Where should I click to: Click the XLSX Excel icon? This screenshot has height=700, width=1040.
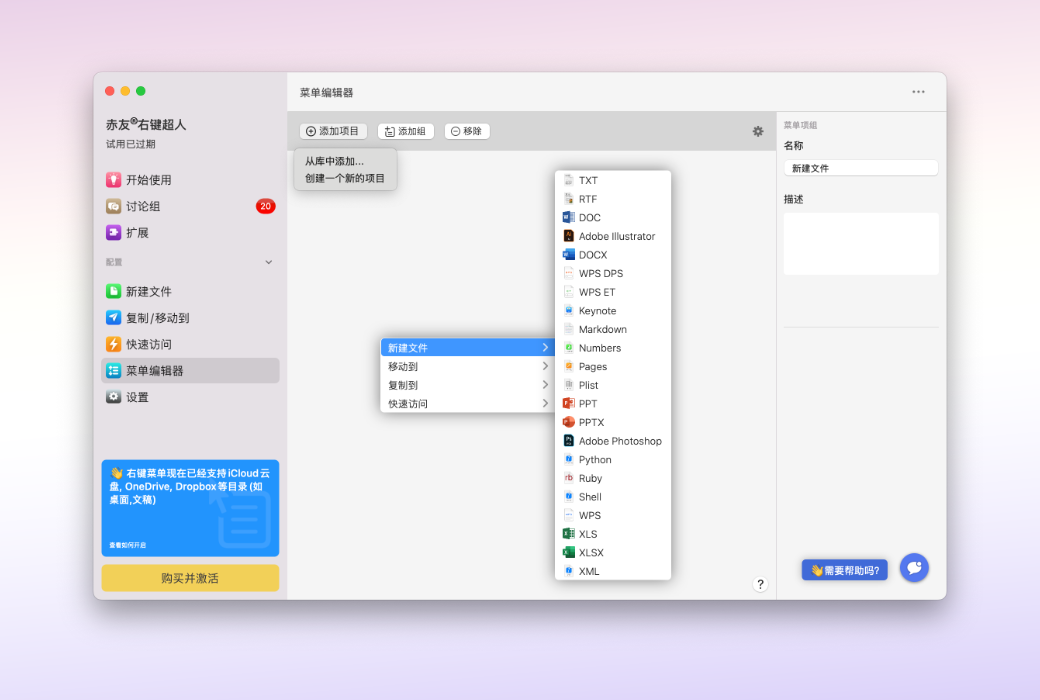[x=568, y=552]
